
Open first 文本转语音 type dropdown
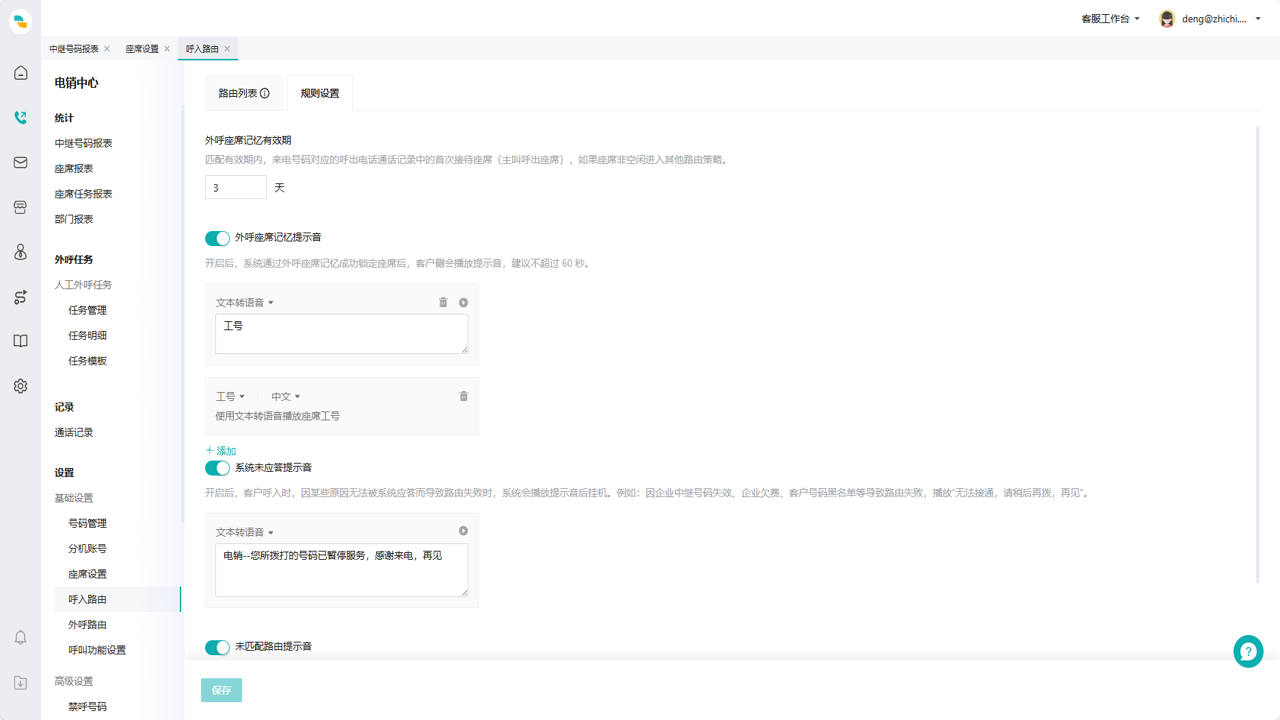coord(245,302)
